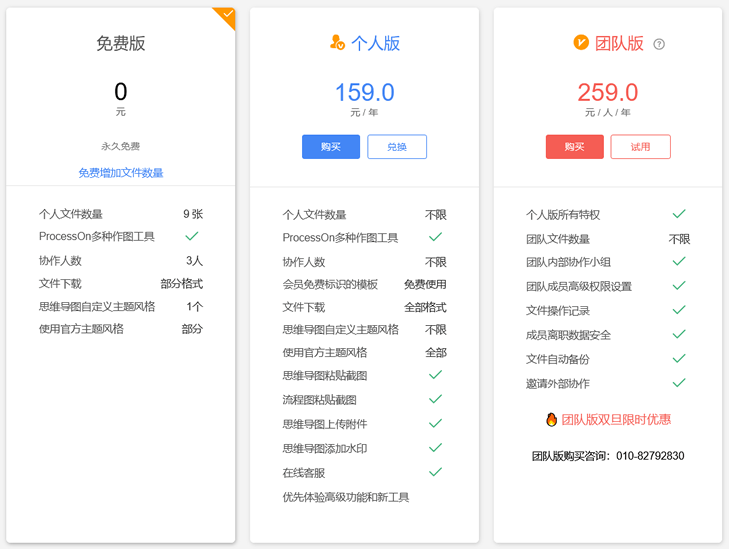Click the 3人 collaborator count value

click(x=194, y=260)
